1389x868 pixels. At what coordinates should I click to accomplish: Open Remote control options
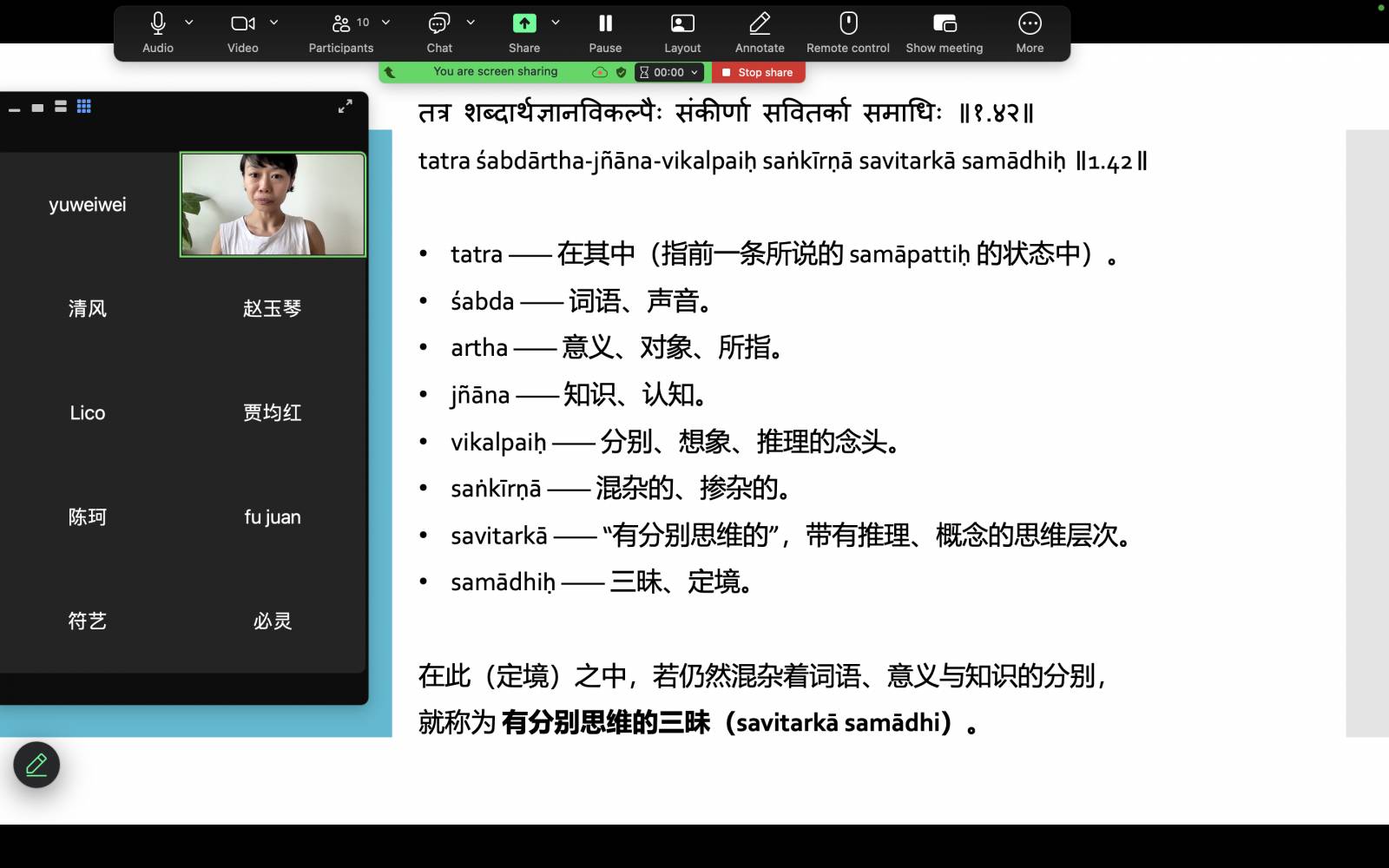pos(848,24)
